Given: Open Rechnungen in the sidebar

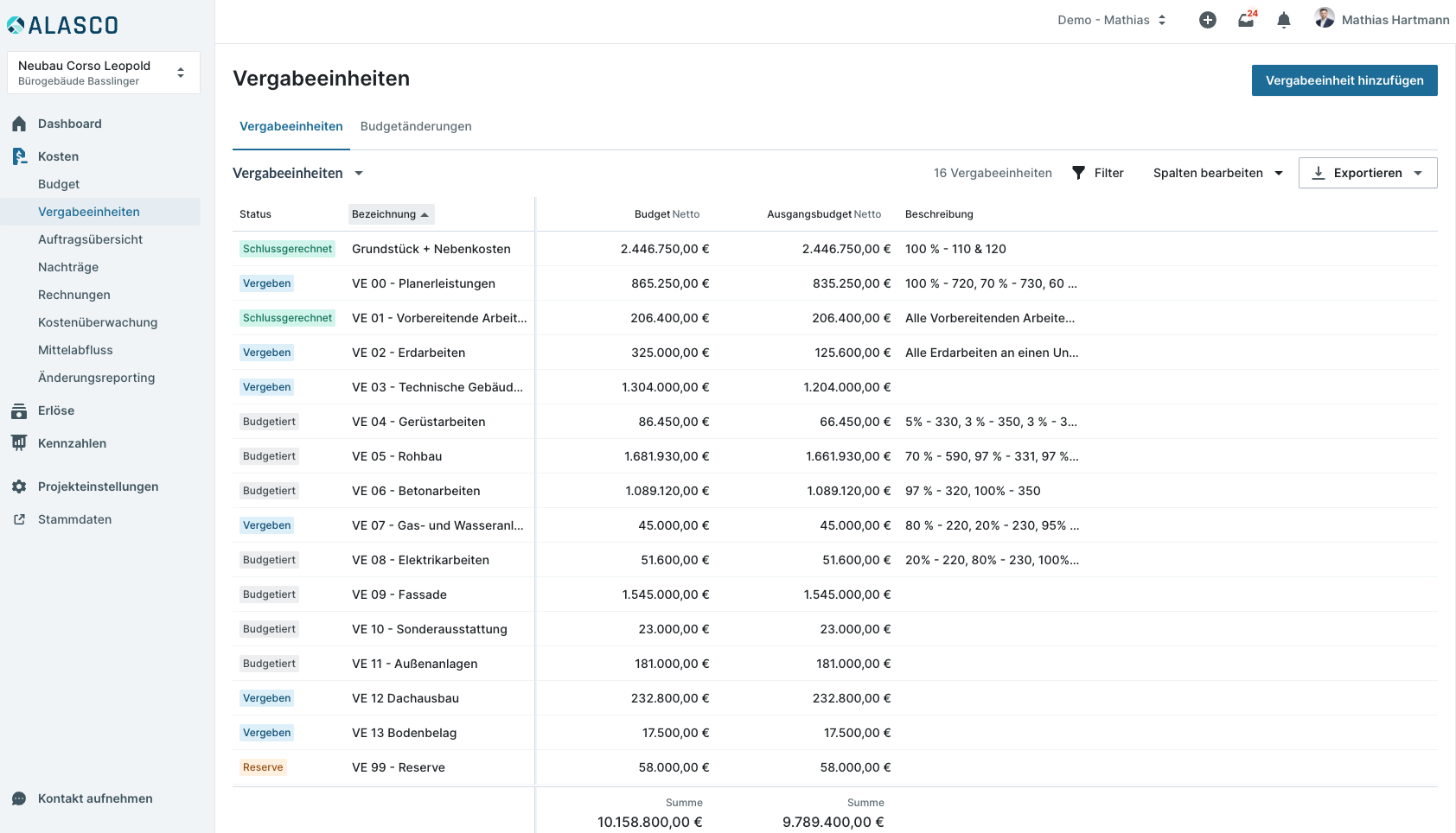Looking at the screenshot, I should [74, 295].
